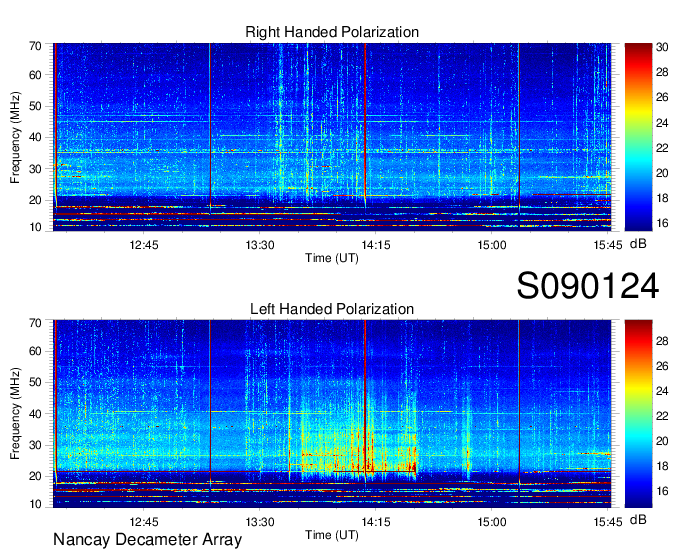Click Frequency (MHz) label of Right Handed plot

[15, 137]
